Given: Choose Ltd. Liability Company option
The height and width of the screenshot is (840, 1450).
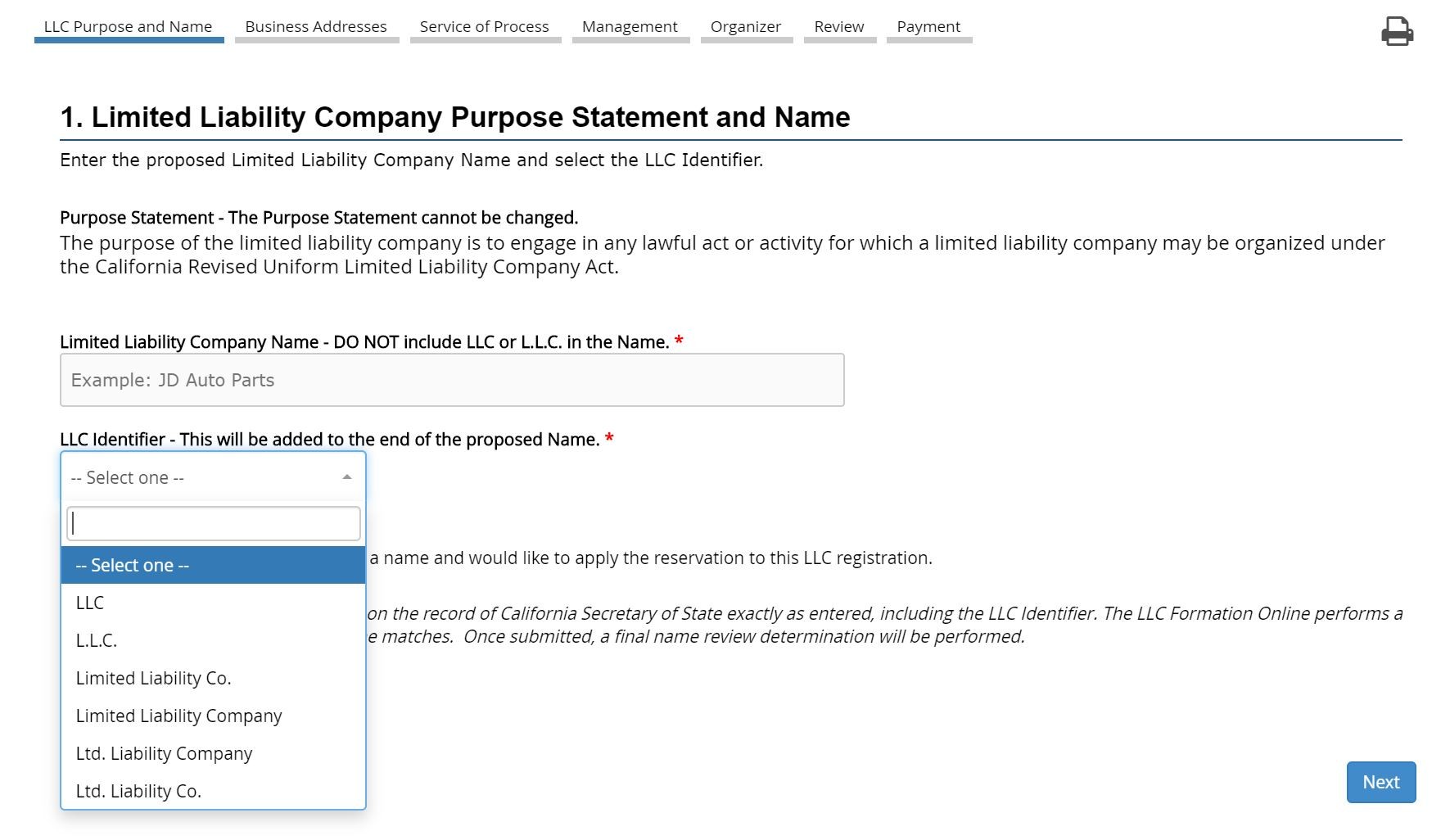Looking at the screenshot, I should 164,753.
